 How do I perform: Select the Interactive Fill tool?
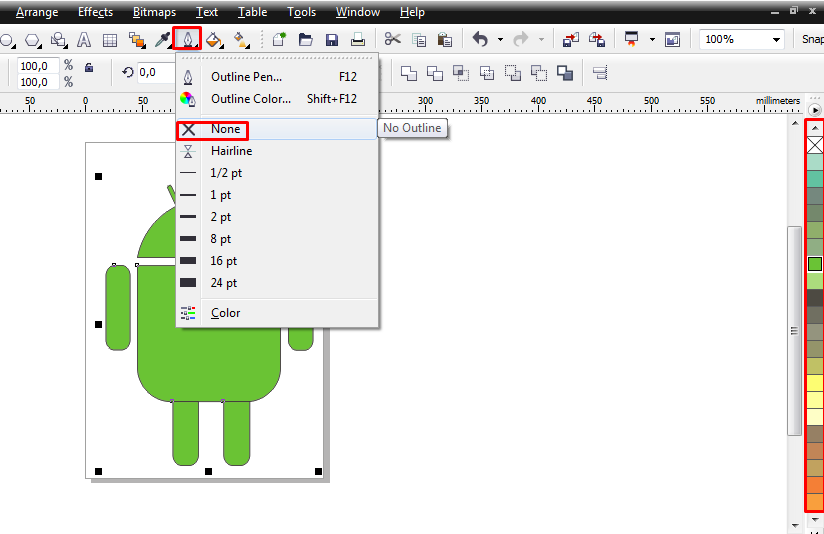coord(241,40)
